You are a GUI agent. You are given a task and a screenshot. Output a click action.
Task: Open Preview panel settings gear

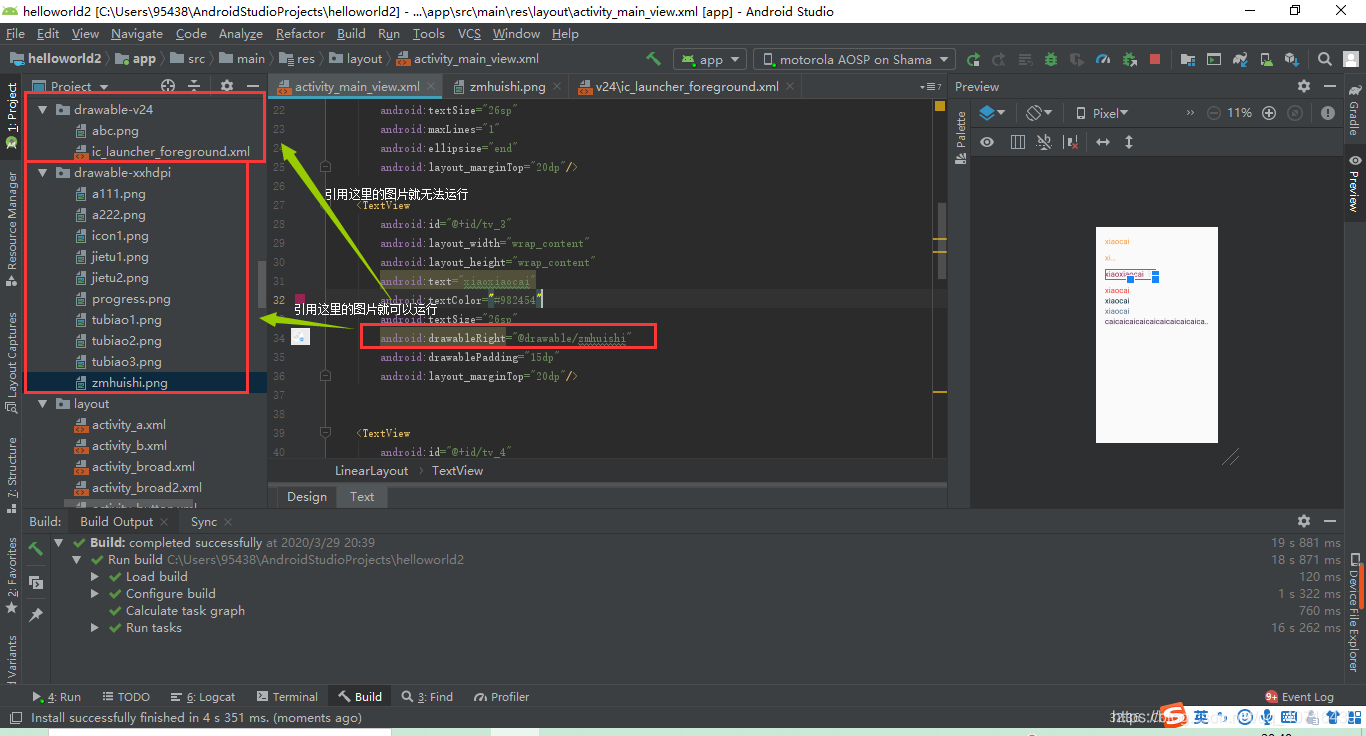click(1303, 86)
